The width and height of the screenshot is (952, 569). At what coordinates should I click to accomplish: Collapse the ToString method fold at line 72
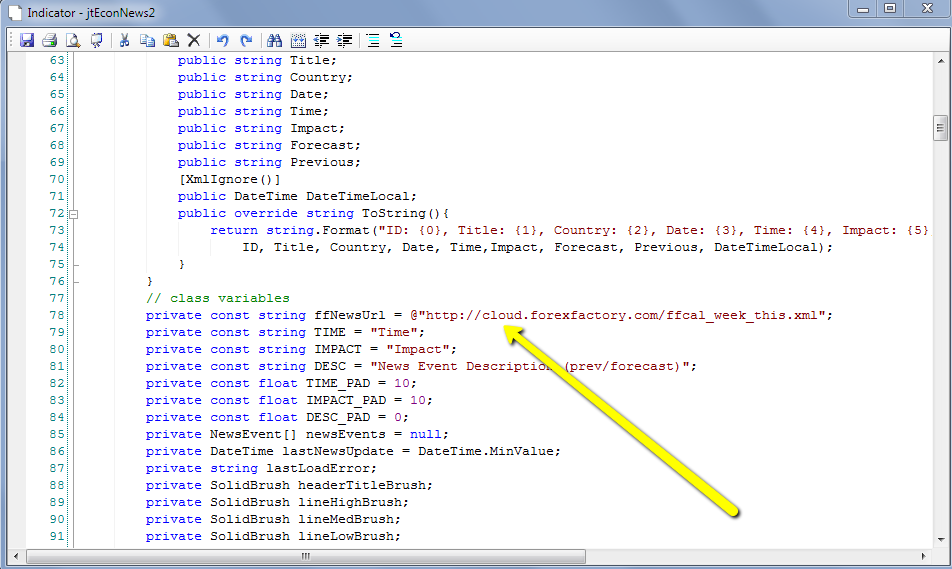click(x=73, y=214)
